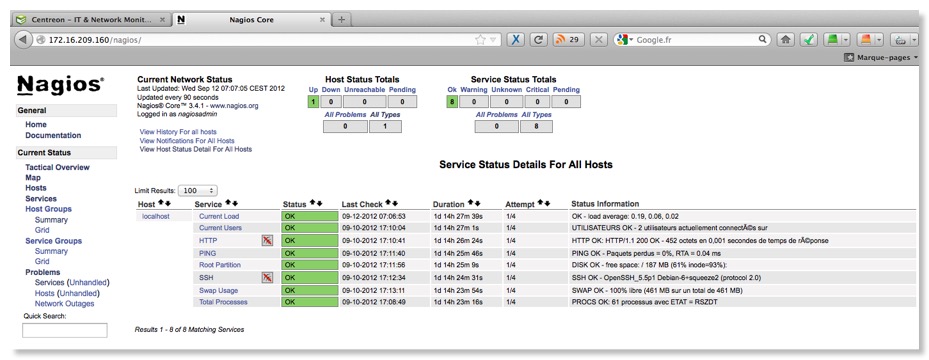The height and width of the screenshot is (360, 929).
Task: Open a new tab with plus button
Action: tap(341, 20)
